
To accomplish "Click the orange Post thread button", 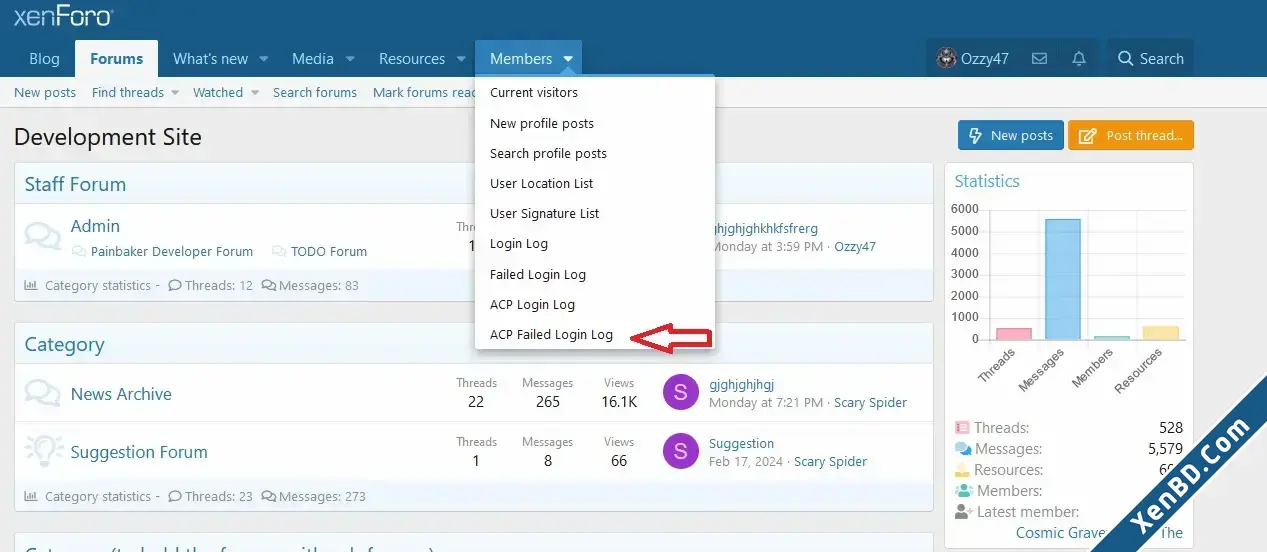I will tap(1131, 135).
